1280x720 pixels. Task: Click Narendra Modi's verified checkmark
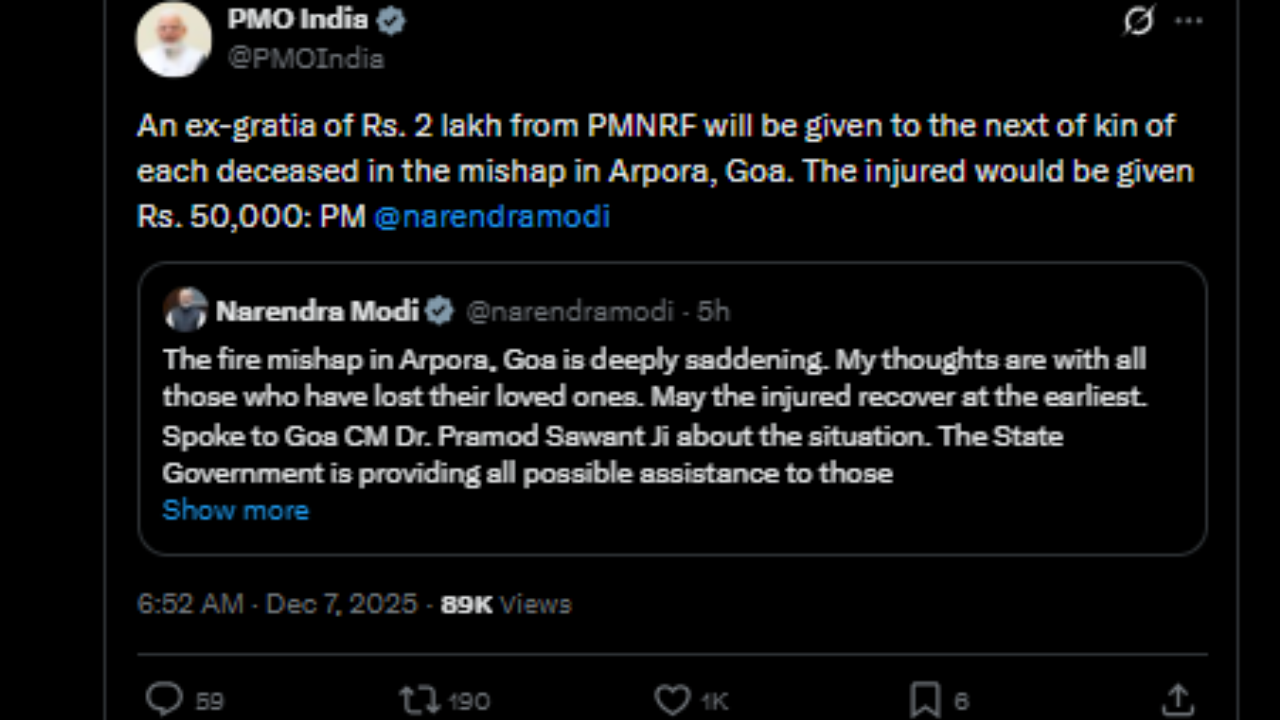(436, 311)
